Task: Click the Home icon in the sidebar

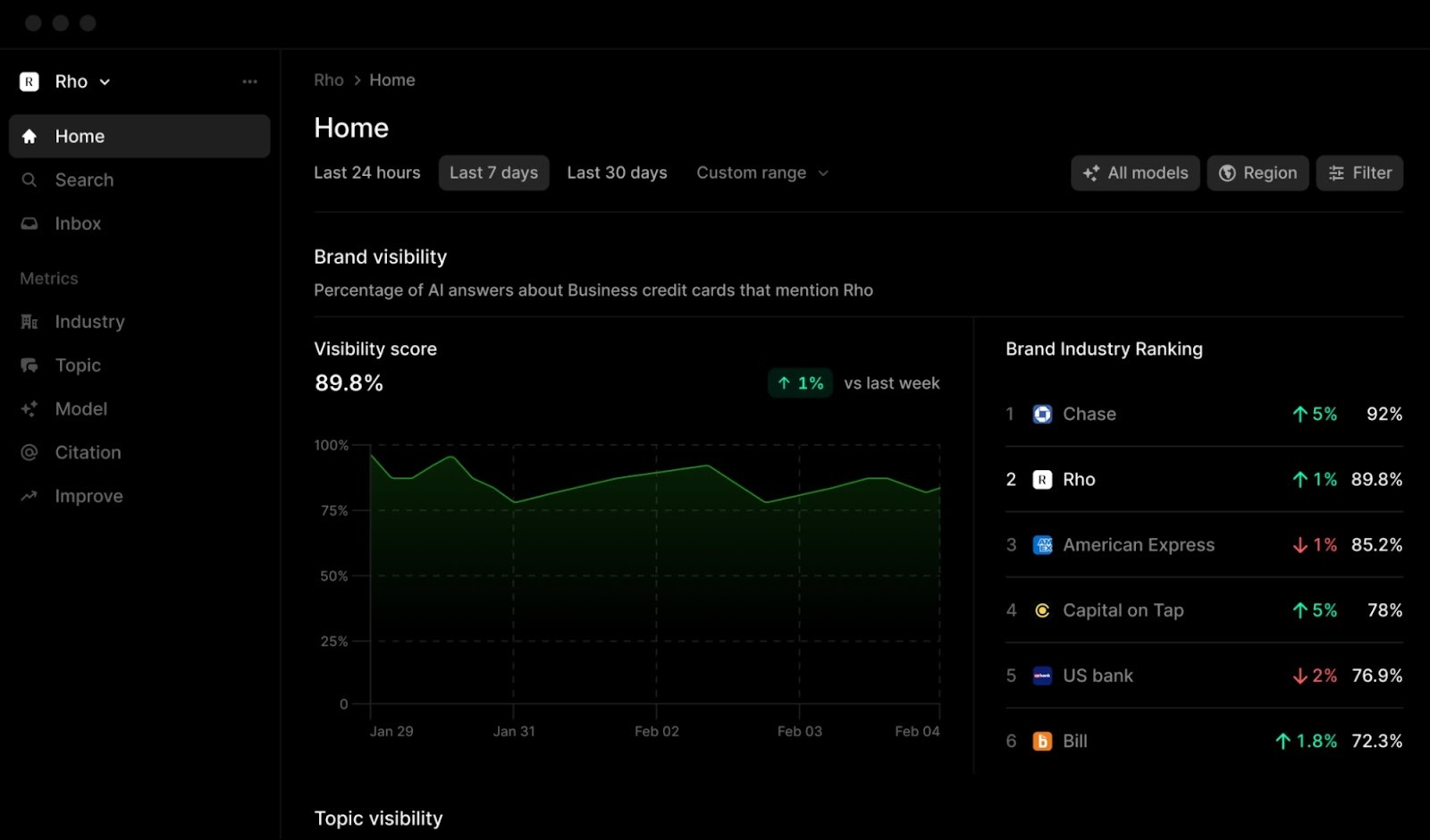Action: coord(29,136)
